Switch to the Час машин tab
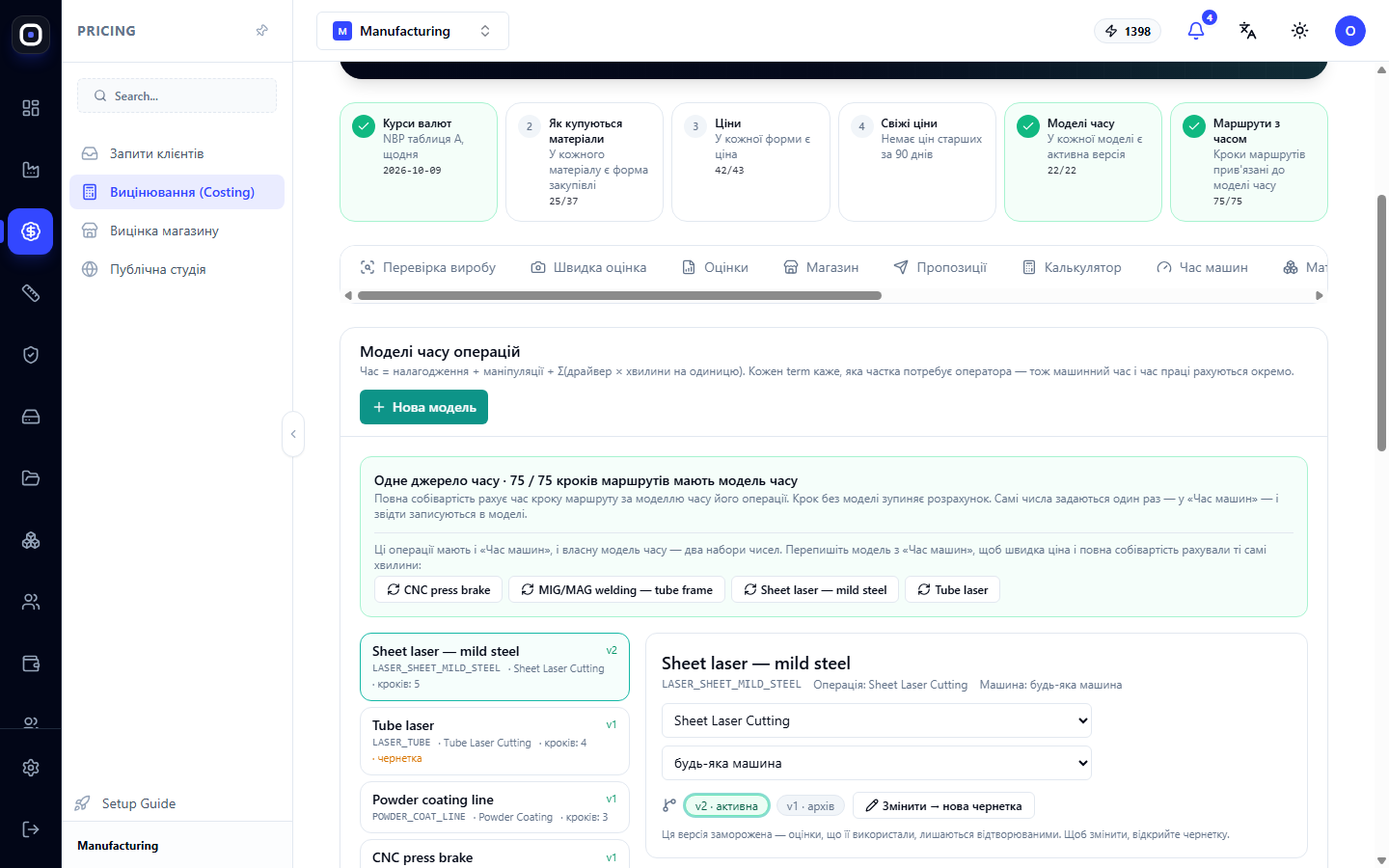This screenshot has width=1389, height=868. 1202,267
